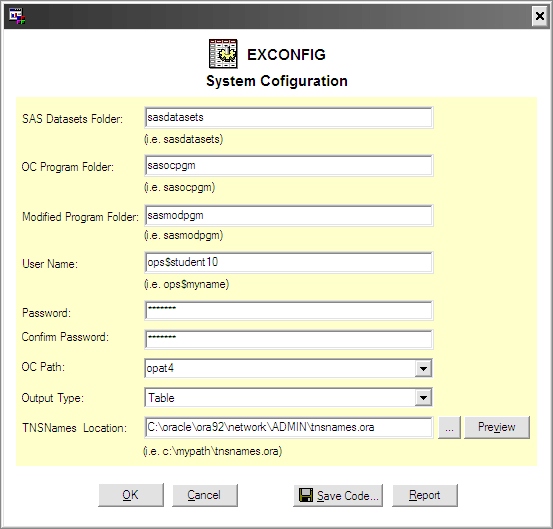This screenshot has width=553, height=529.
Task: Expand the Output Type dropdown arrow
Action: pos(423,398)
